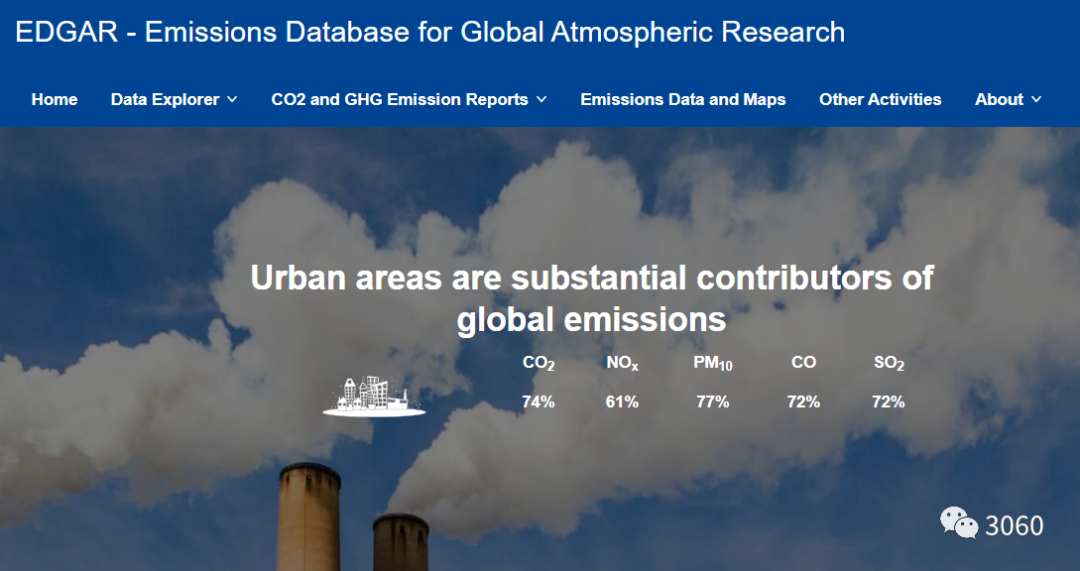Select the 72% value under SO2

point(889,402)
